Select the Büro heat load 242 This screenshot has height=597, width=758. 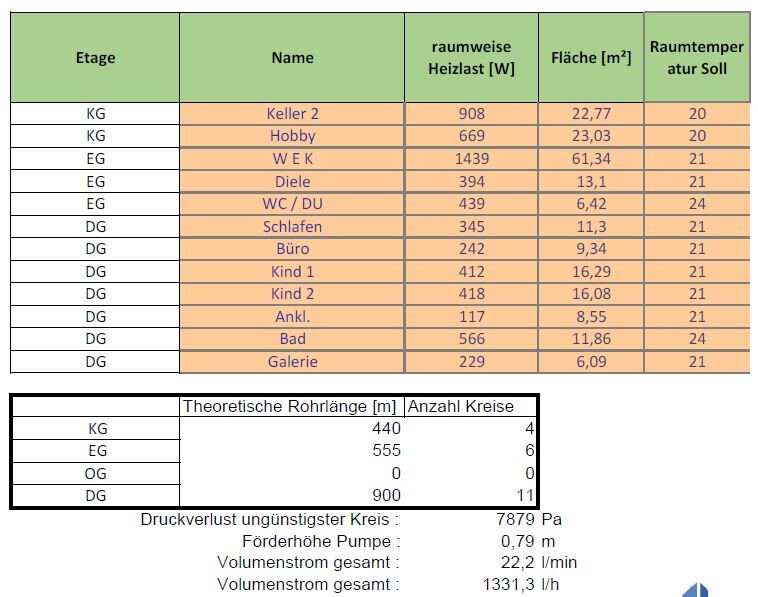pos(471,249)
